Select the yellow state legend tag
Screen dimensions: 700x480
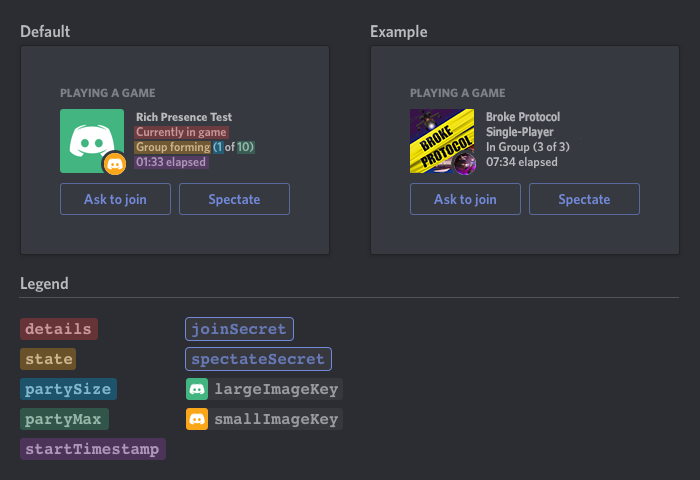tap(48, 359)
